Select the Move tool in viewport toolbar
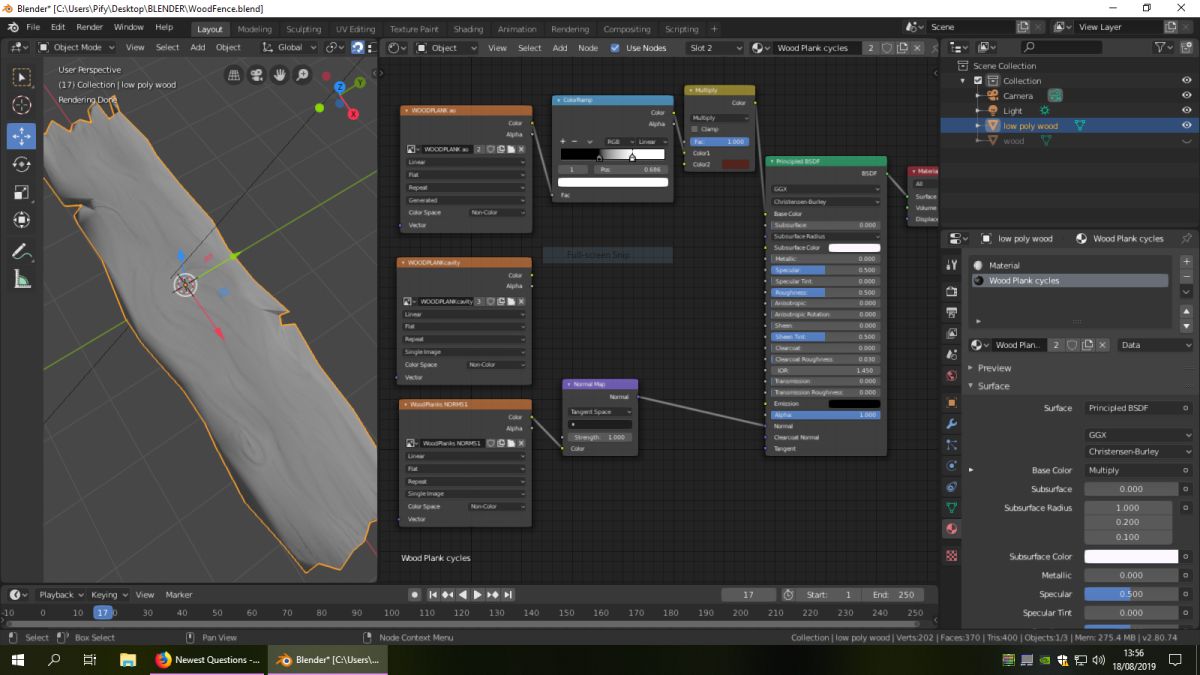Image resolution: width=1200 pixels, height=675 pixels. click(x=21, y=136)
